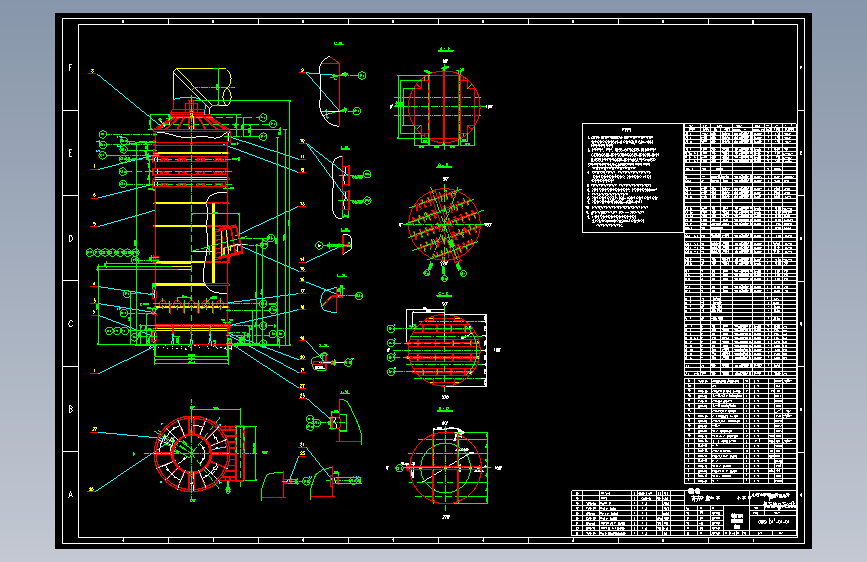
Task: Select the circular section with diagonal hatched grid
Action: [x=445, y=224]
